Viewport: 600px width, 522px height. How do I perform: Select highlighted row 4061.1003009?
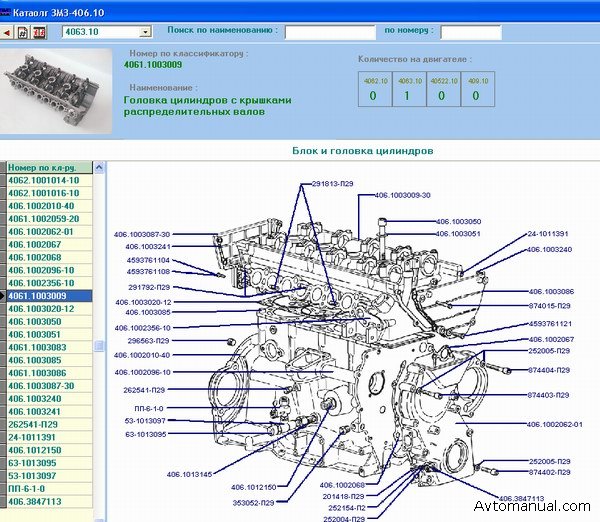pyautogui.click(x=49, y=296)
